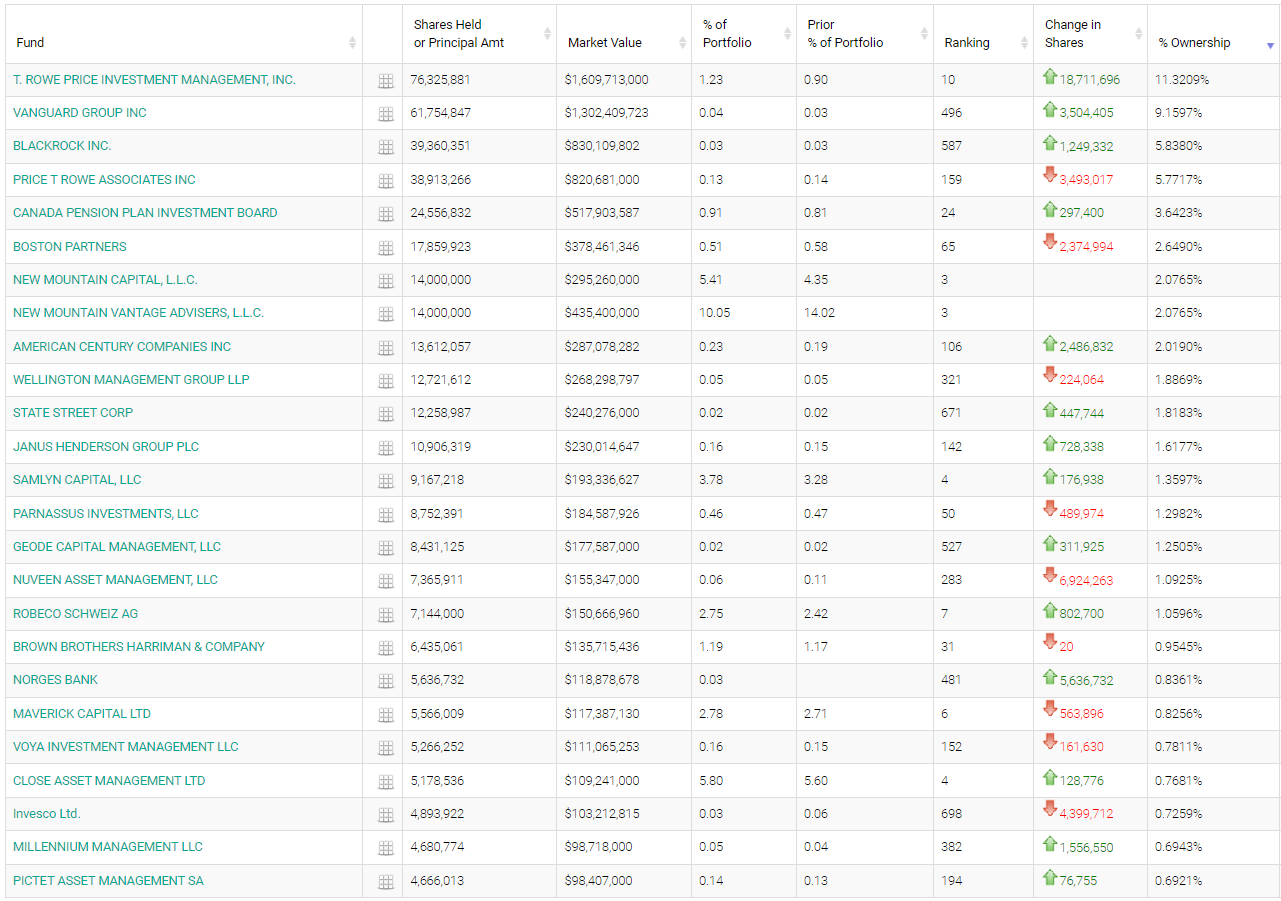Open Millennium Management LLC link
This screenshot has height=901, width=1281.
pyautogui.click(x=108, y=847)
